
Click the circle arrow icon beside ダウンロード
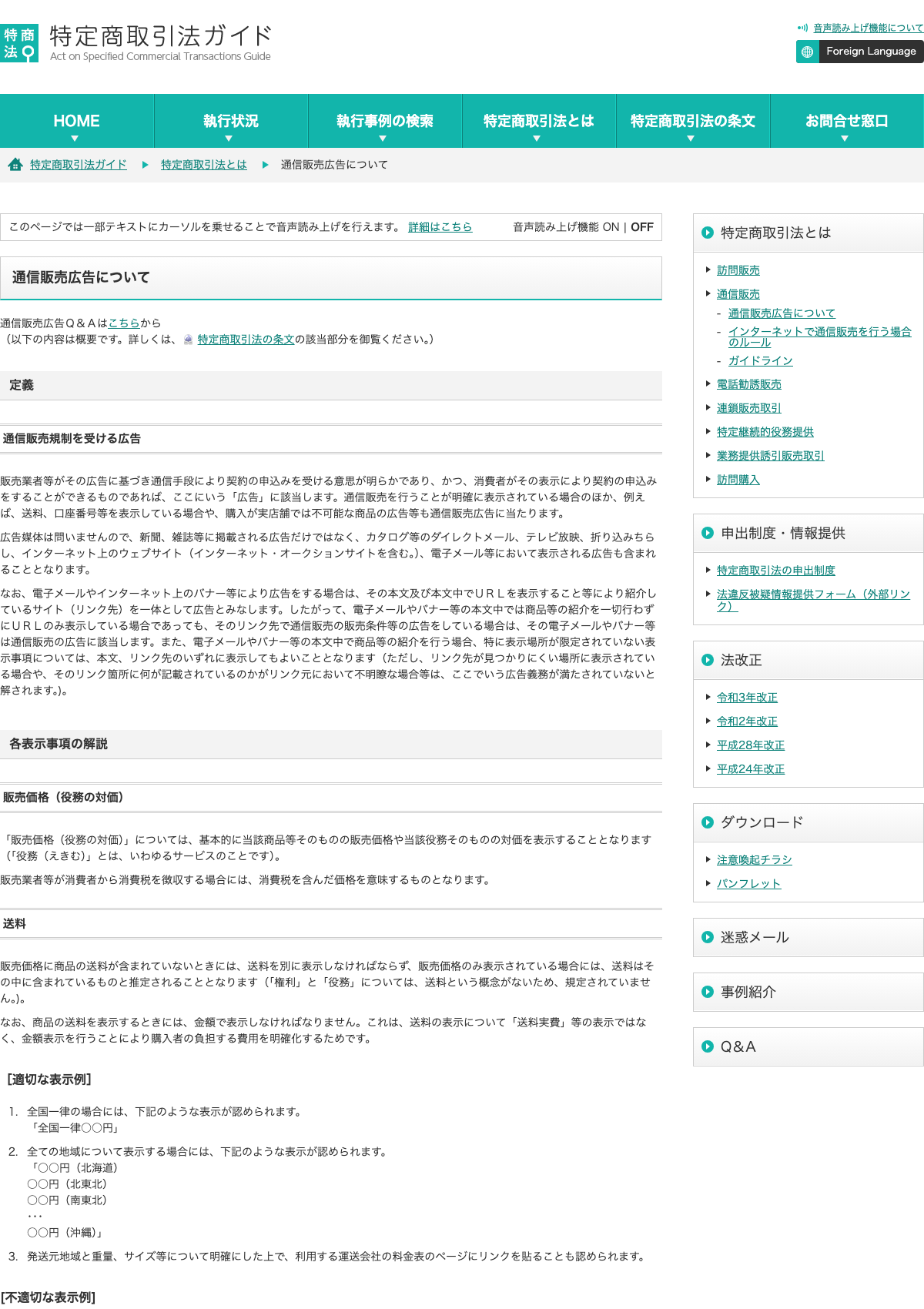coord(708,822)
